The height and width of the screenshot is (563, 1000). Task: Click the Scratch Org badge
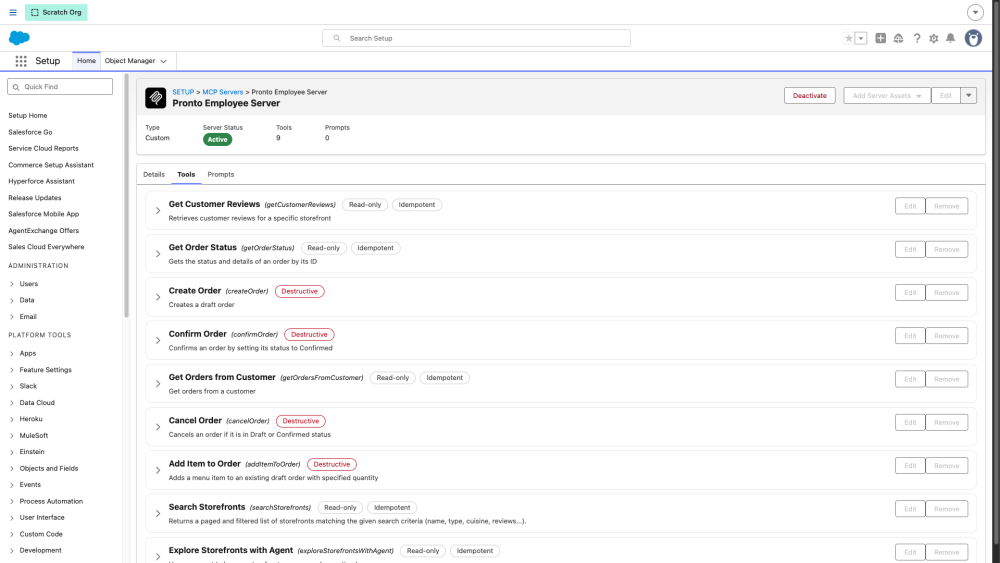56,12
